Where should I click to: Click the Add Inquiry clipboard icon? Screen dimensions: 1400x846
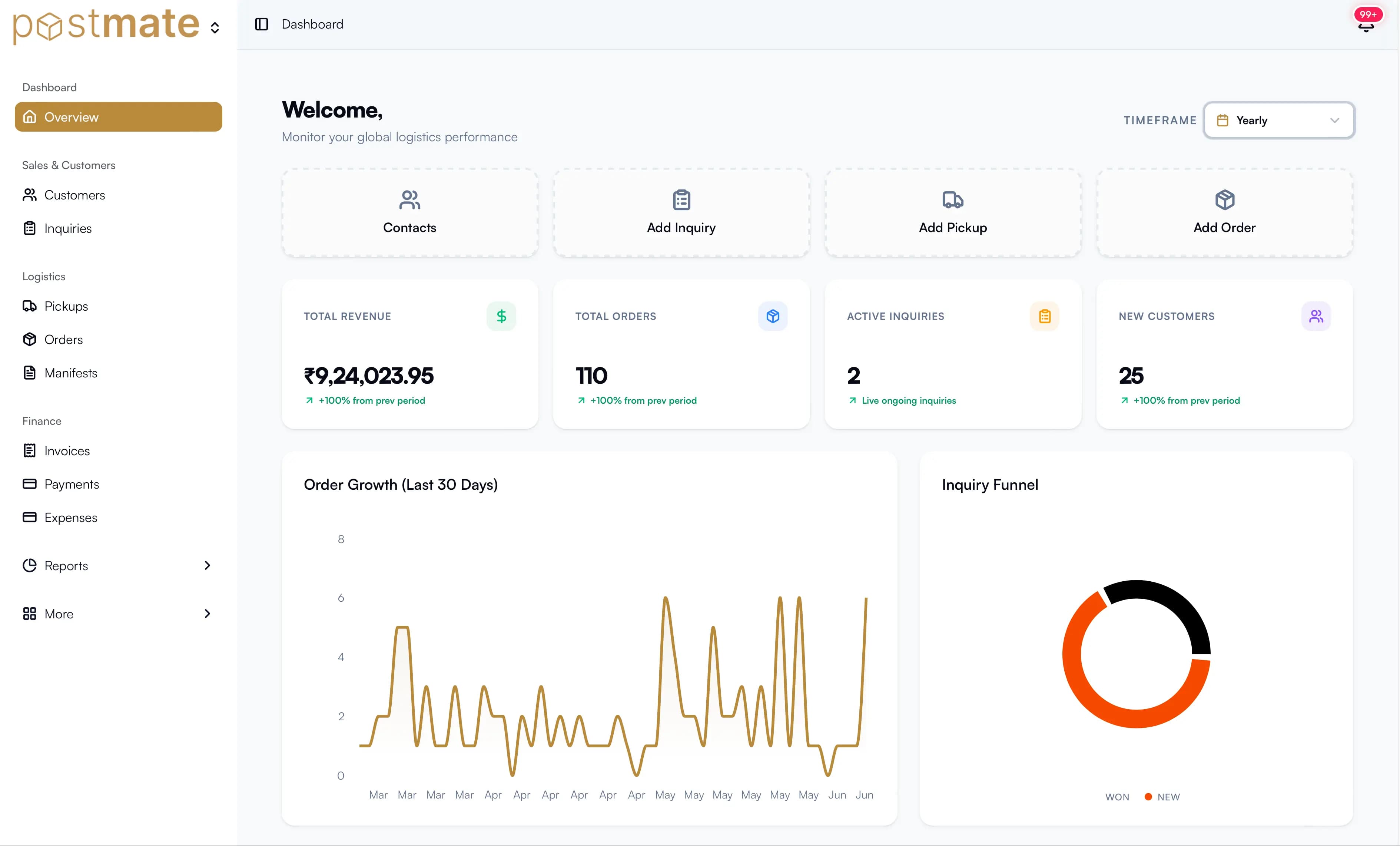(681, 199)
